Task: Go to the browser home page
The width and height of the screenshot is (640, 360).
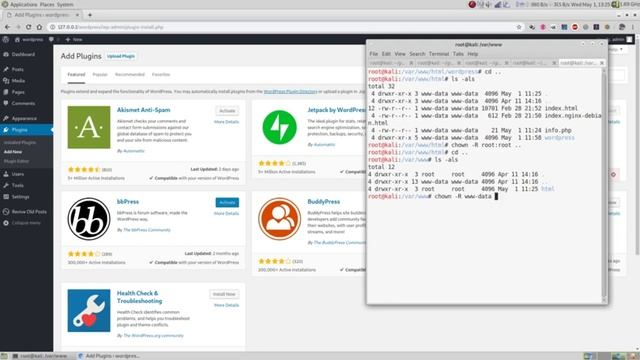Action: tap(39, 27)
